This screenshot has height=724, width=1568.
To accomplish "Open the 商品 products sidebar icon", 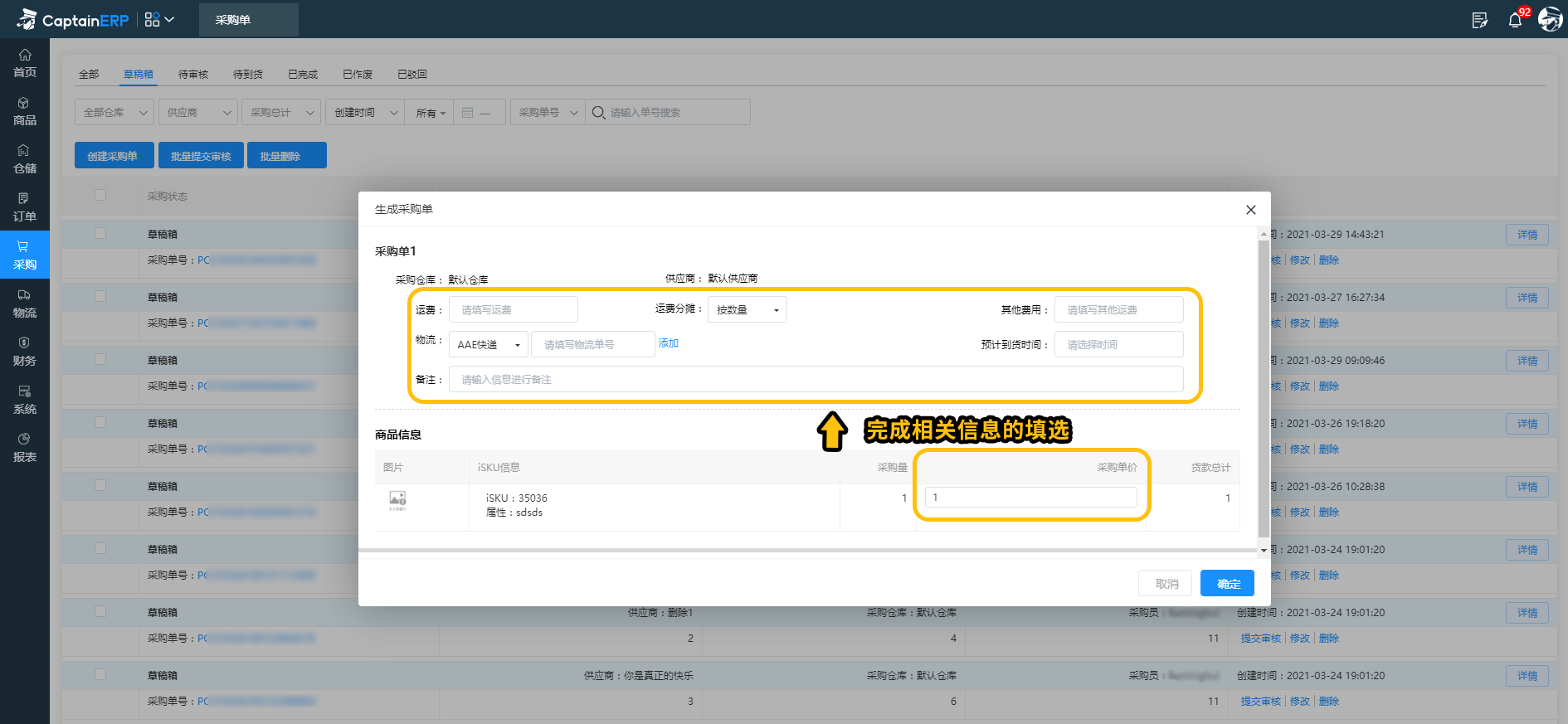I will pyautogui.click(x=25, y=111).
